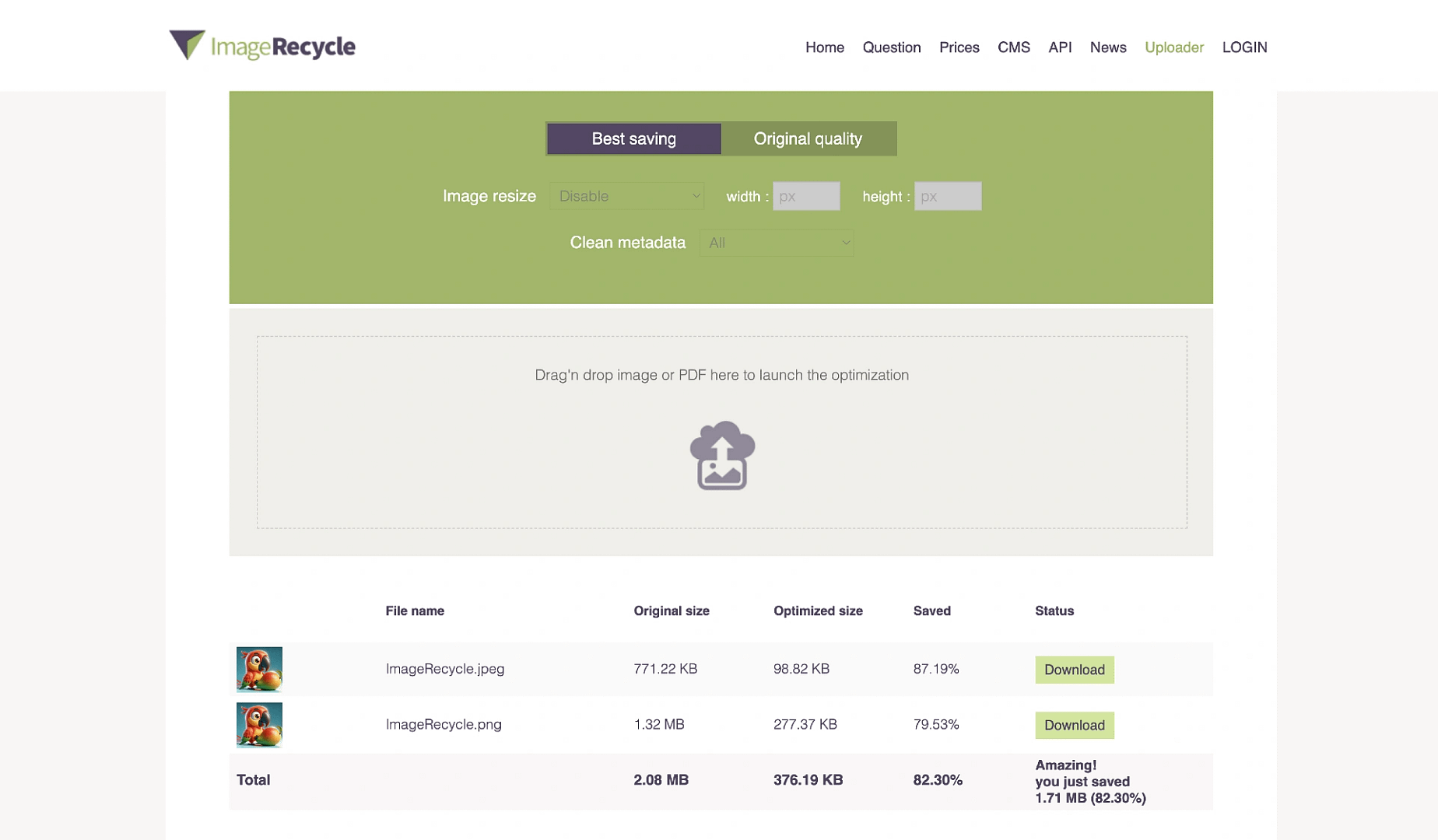This screenshot has height=840, width=1438.
Task: Switch to Original quality mode
Action: pos(807,138)
